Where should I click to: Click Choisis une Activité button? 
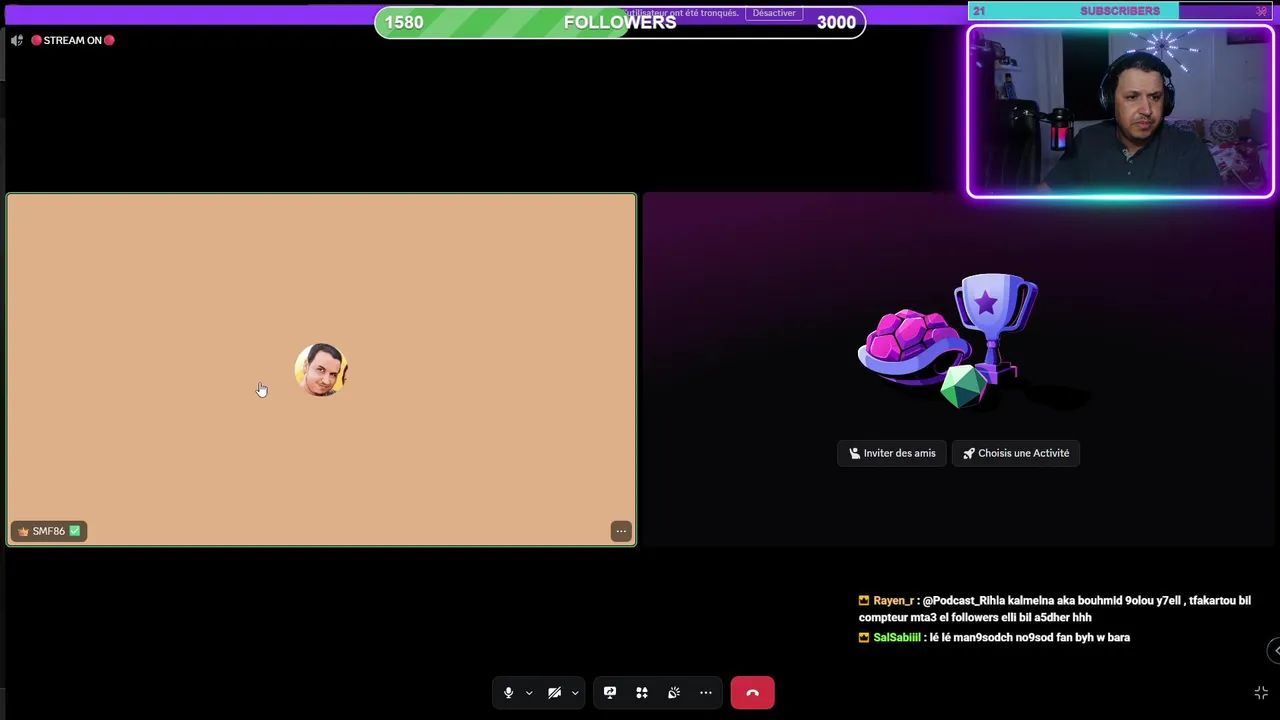point(1016,453)
